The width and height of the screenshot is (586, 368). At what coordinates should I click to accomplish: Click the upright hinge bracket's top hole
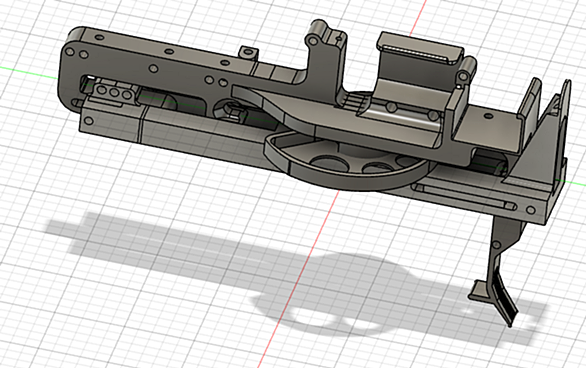coord(312,40)
